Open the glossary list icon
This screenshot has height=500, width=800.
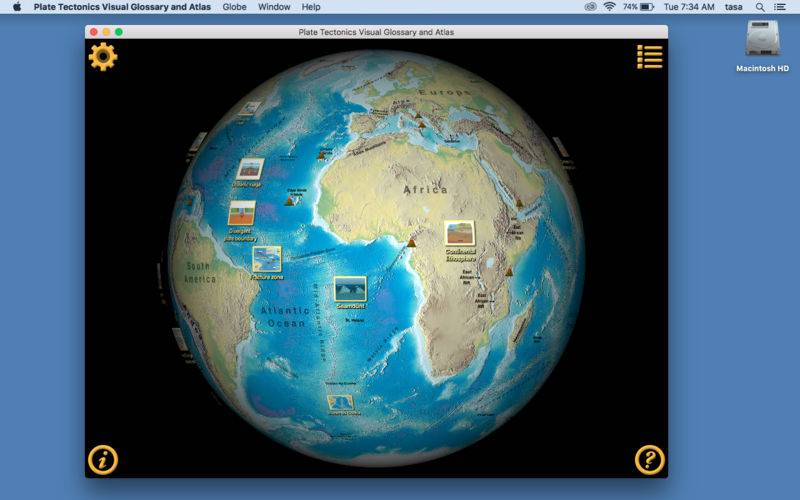[649, 57]
